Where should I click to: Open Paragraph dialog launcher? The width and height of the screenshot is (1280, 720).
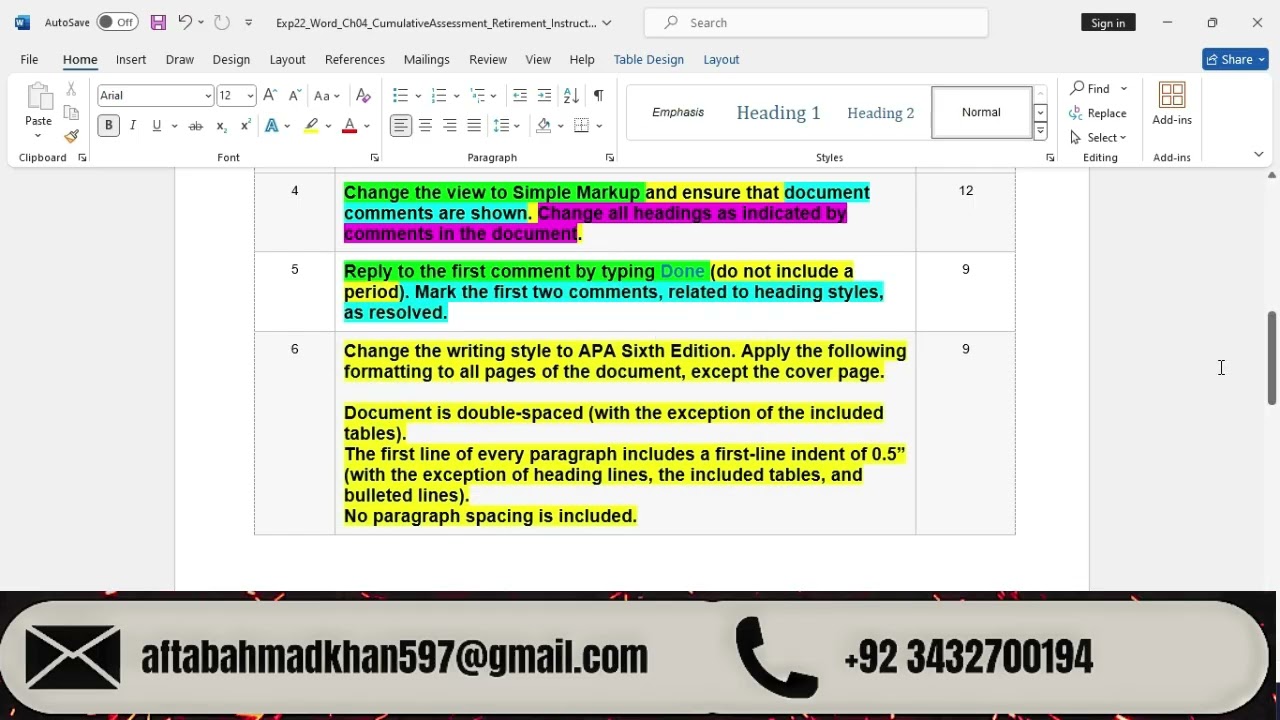click(609, 158)
